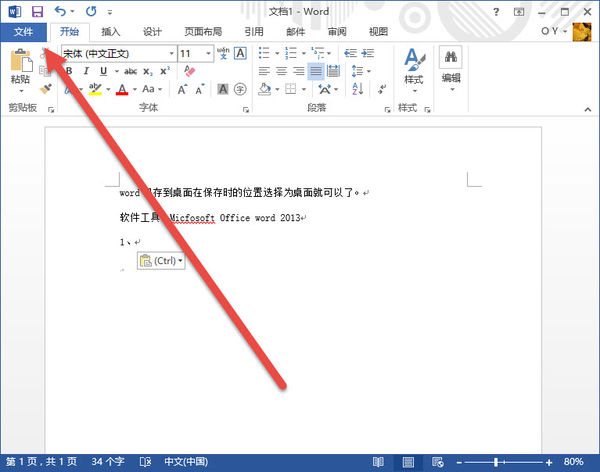Viewport: 600px width, 472px height.
Task: Center the text
Action: 281,71
